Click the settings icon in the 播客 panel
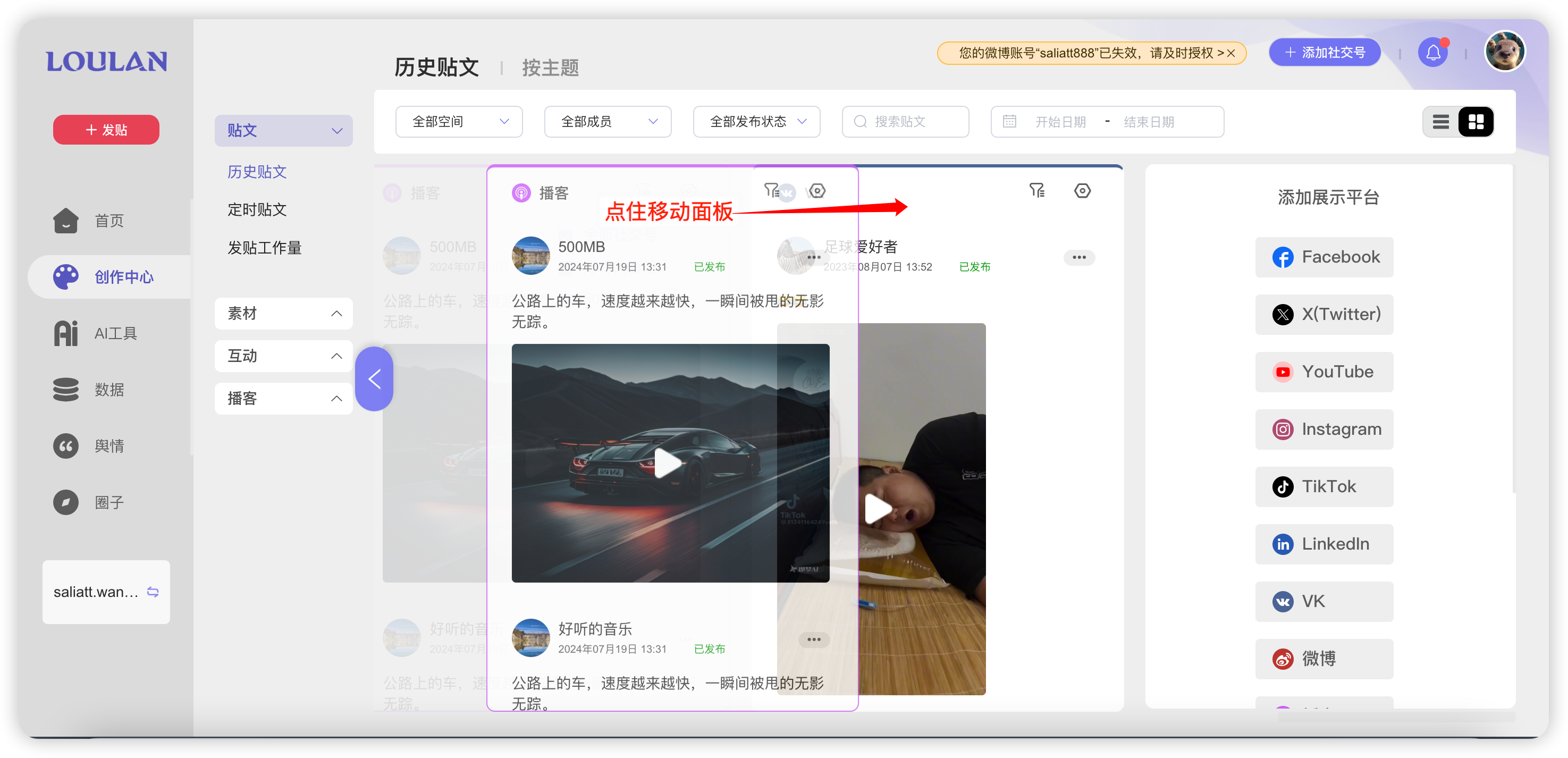 pyautogui.click(x=817, y=191)
